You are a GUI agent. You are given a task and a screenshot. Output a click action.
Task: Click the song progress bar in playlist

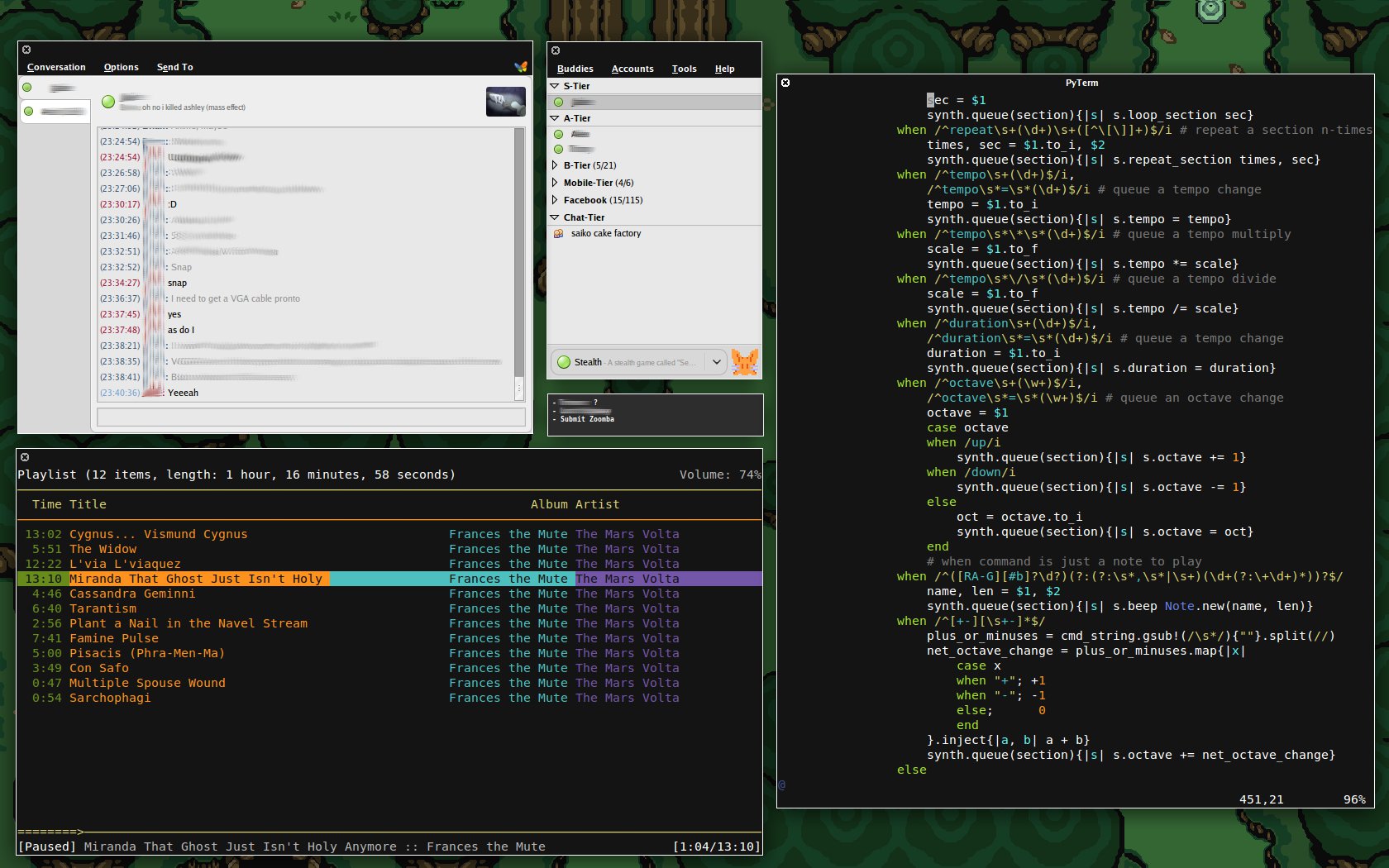point(389,832)
